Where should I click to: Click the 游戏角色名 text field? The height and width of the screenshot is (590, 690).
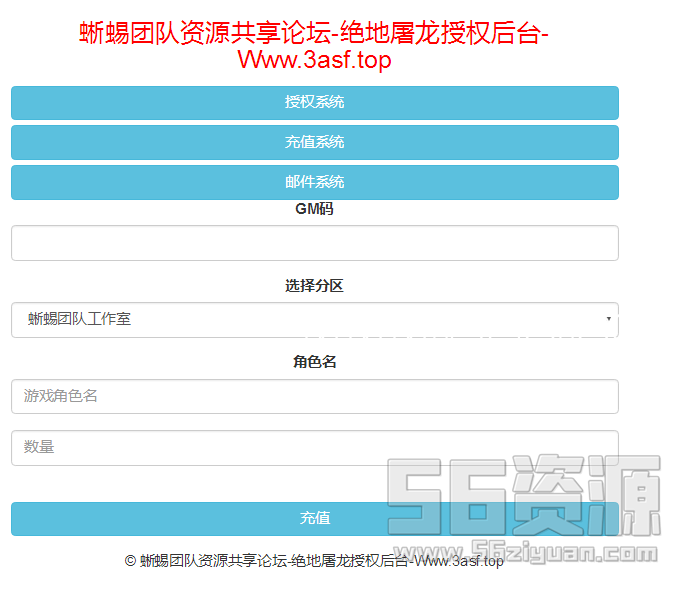[314, 396]
